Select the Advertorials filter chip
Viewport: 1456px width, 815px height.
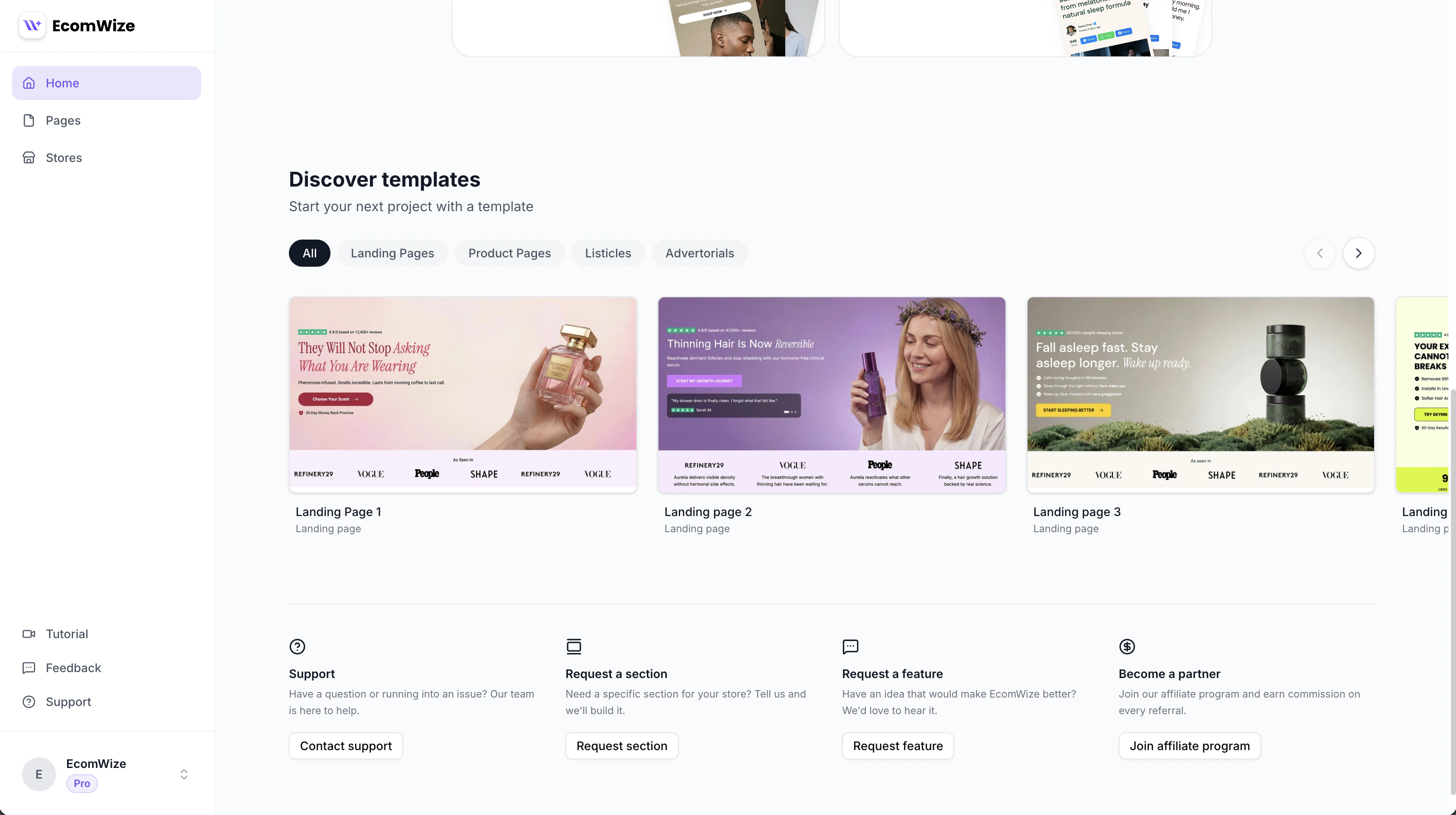click(x=700, y=253)
